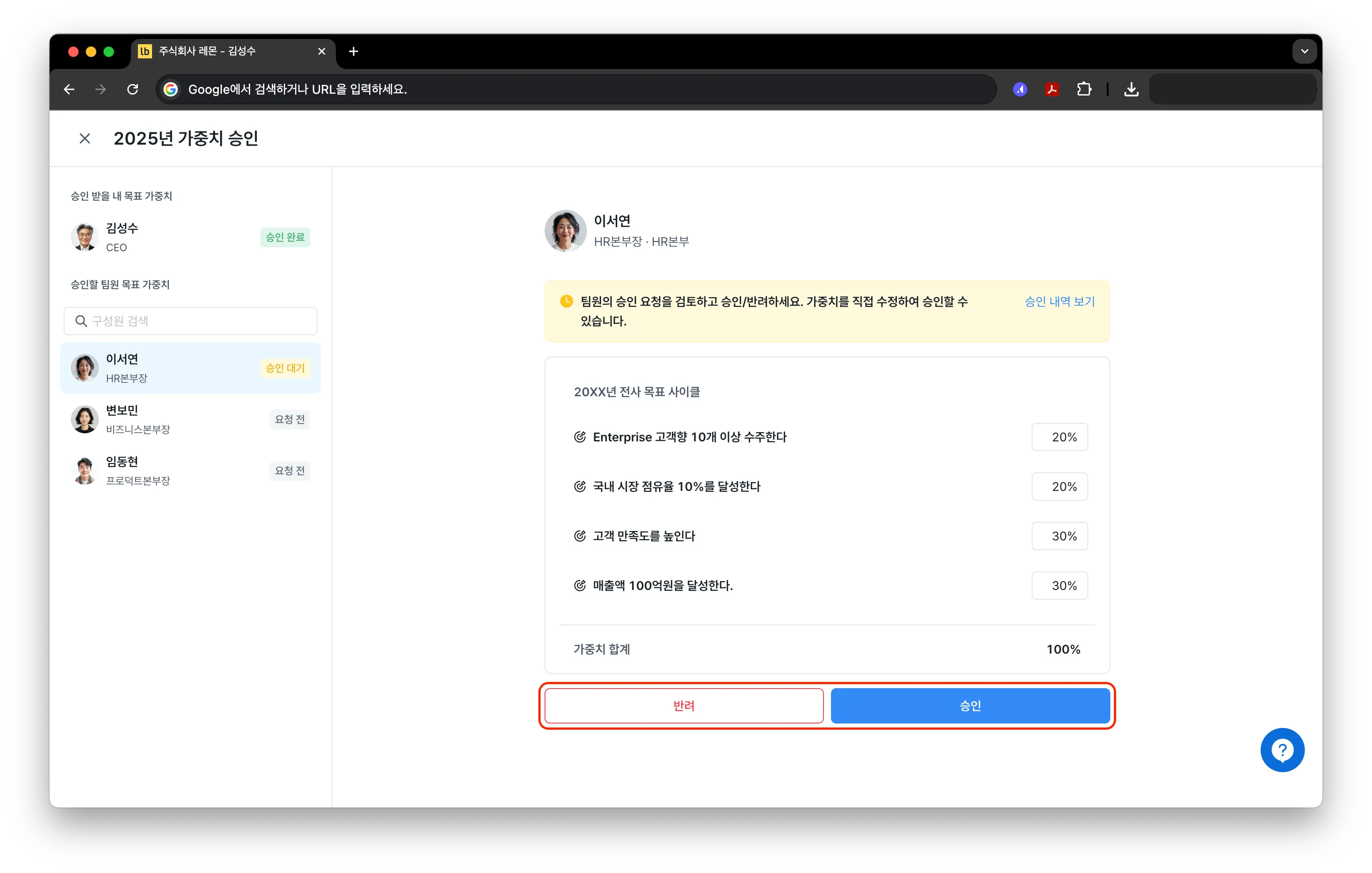Open the Adobe Acrobat extension icon
Image resolution: width=1372 pixels, height=873 pixels.
[1052, 89]
